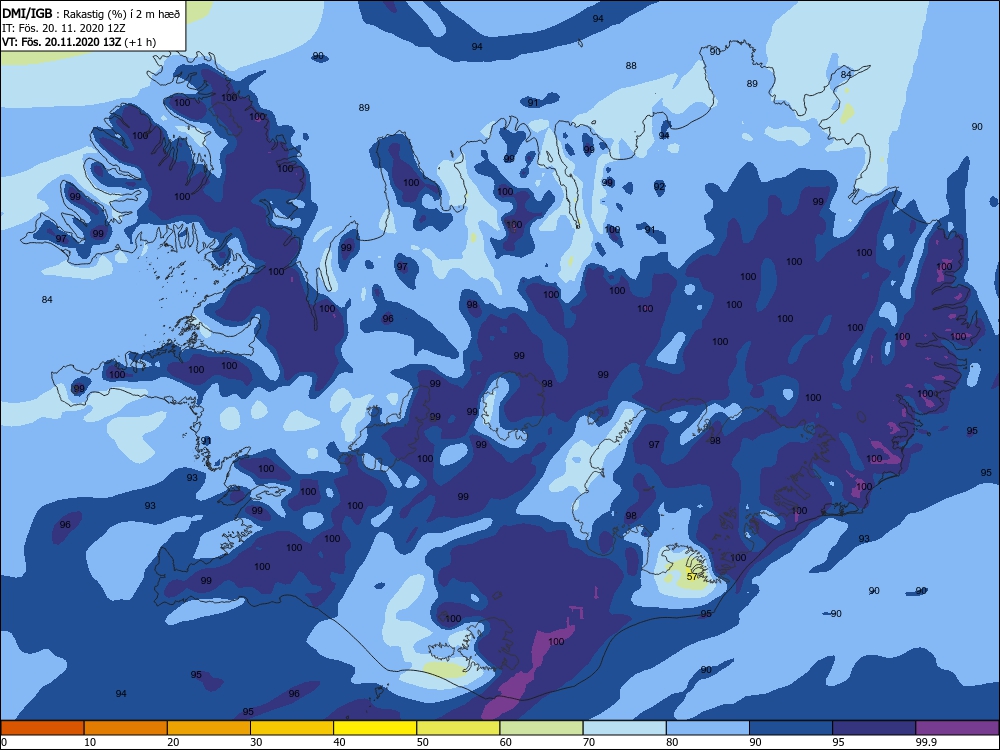Select the 'VT: Fös. 20.11.2020 13Z (+1 h)' line
The image size is (1000, 750).
pyautogui.click(x=79, y=42)
